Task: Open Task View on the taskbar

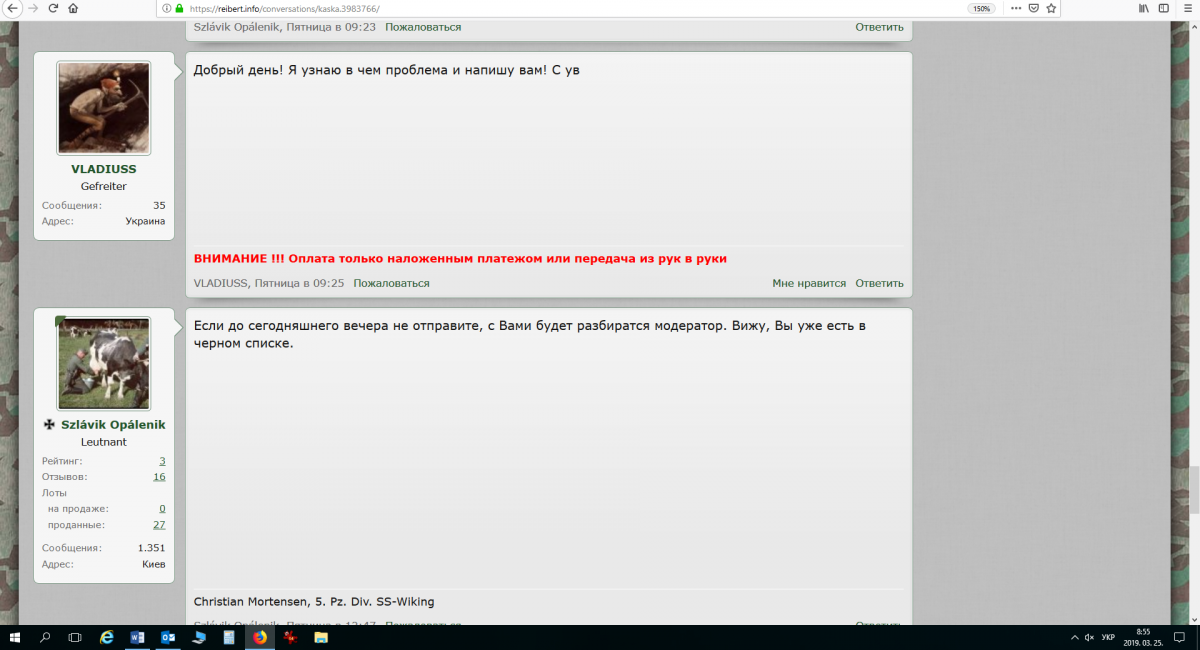Action: pyautogui.click(x=75, y=637)
